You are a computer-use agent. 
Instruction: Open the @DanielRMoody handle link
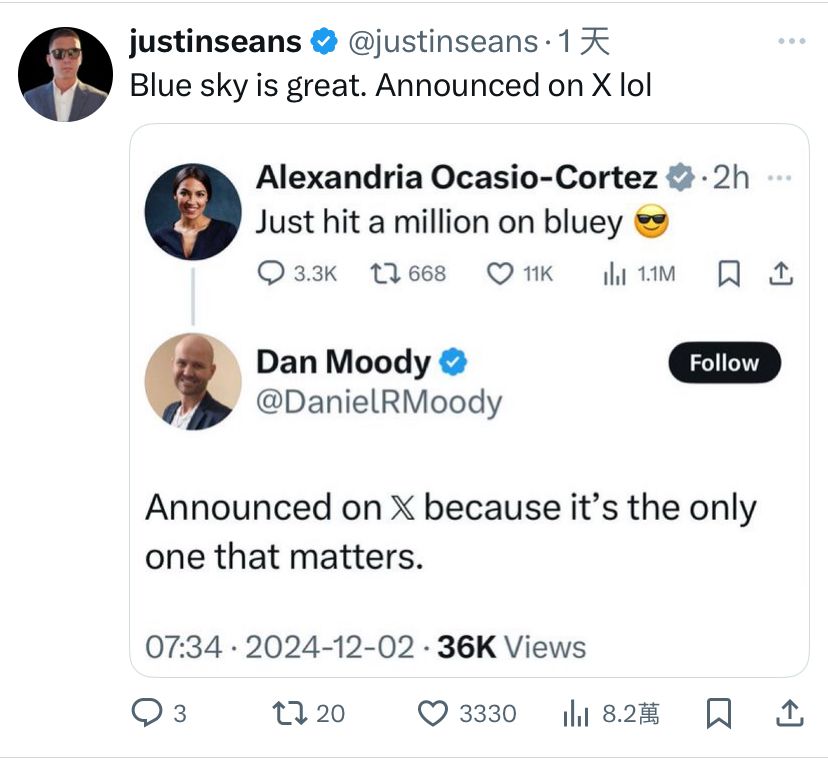point(378,401)
